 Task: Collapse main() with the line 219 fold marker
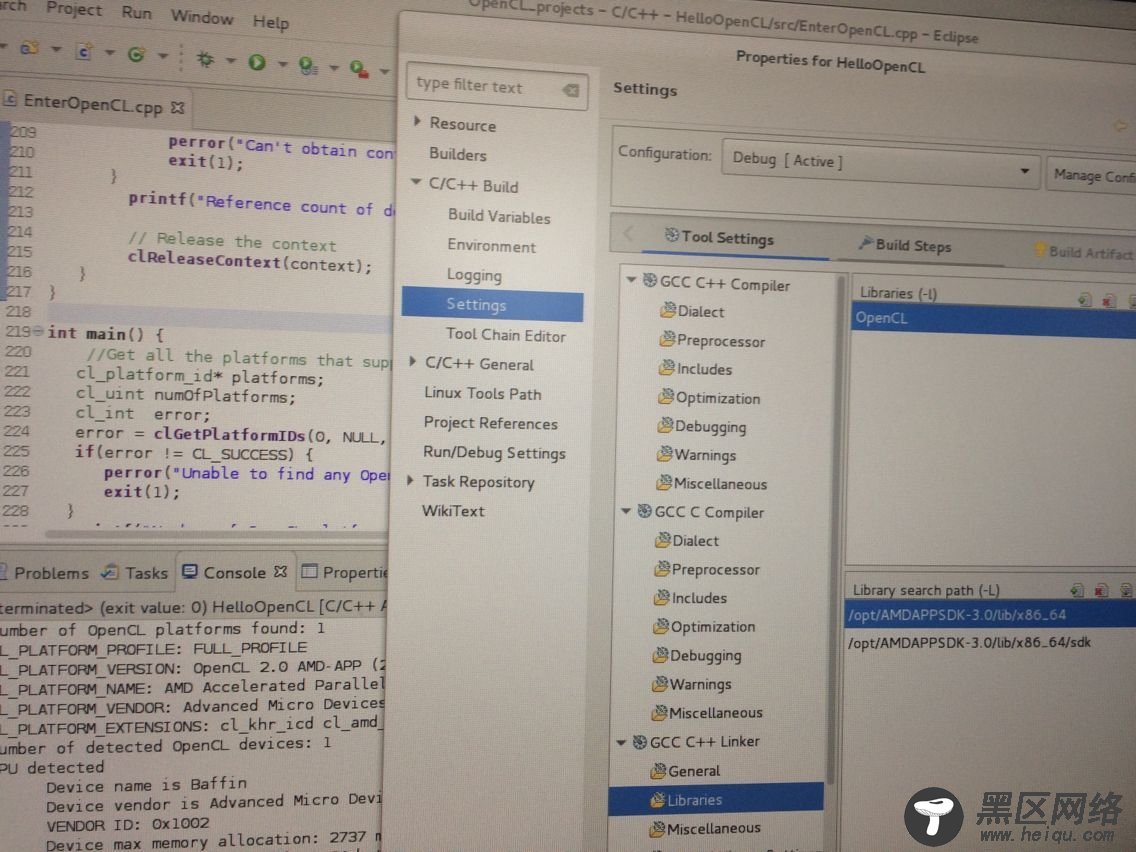click(37, 330)
